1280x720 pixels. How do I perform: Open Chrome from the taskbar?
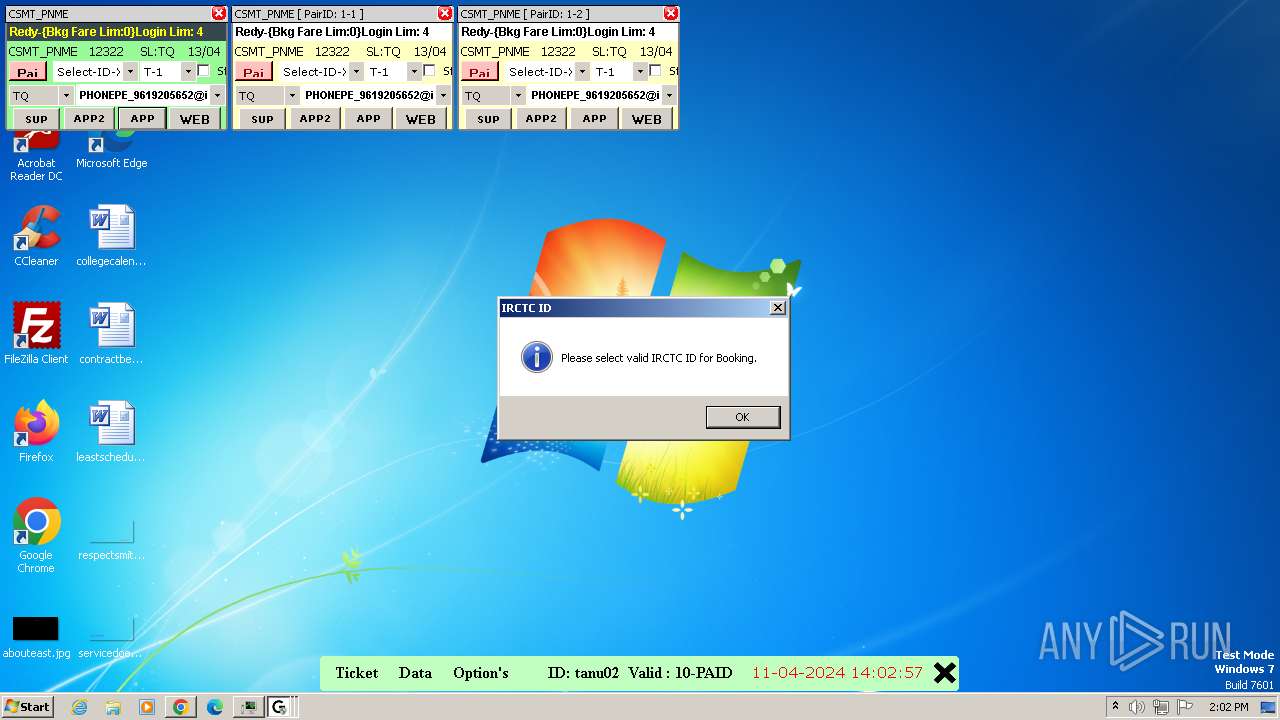point(181,707)
